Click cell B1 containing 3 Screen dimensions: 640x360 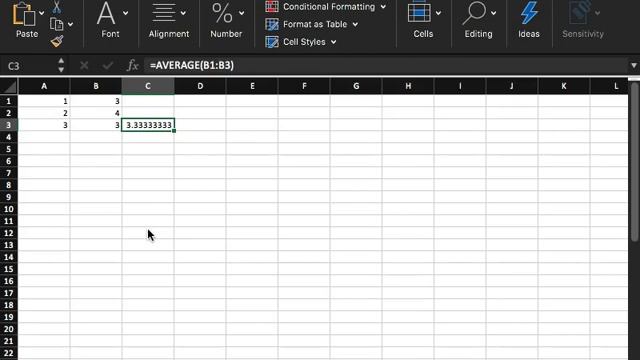pos(96,101)
